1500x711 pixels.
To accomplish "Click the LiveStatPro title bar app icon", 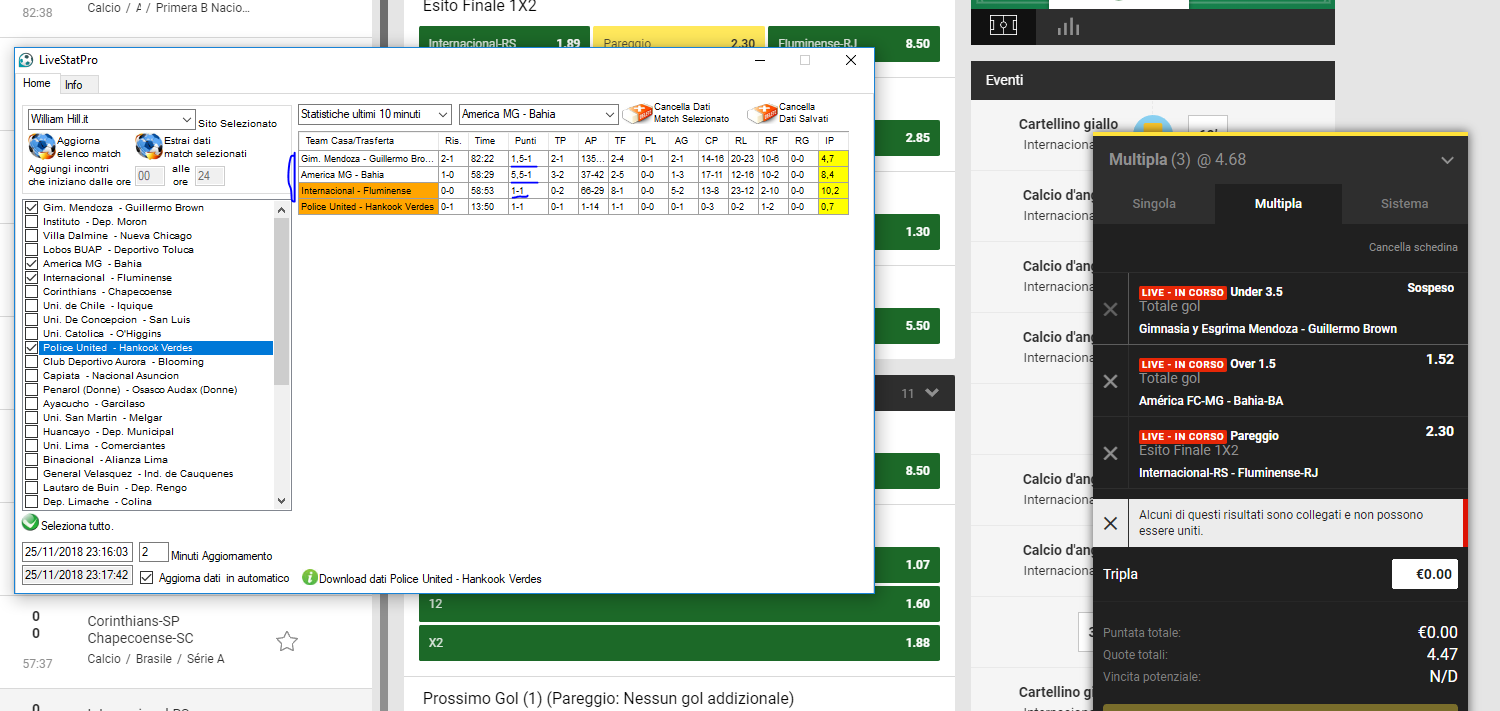I will pyautogui.click(x=26, y=60).
